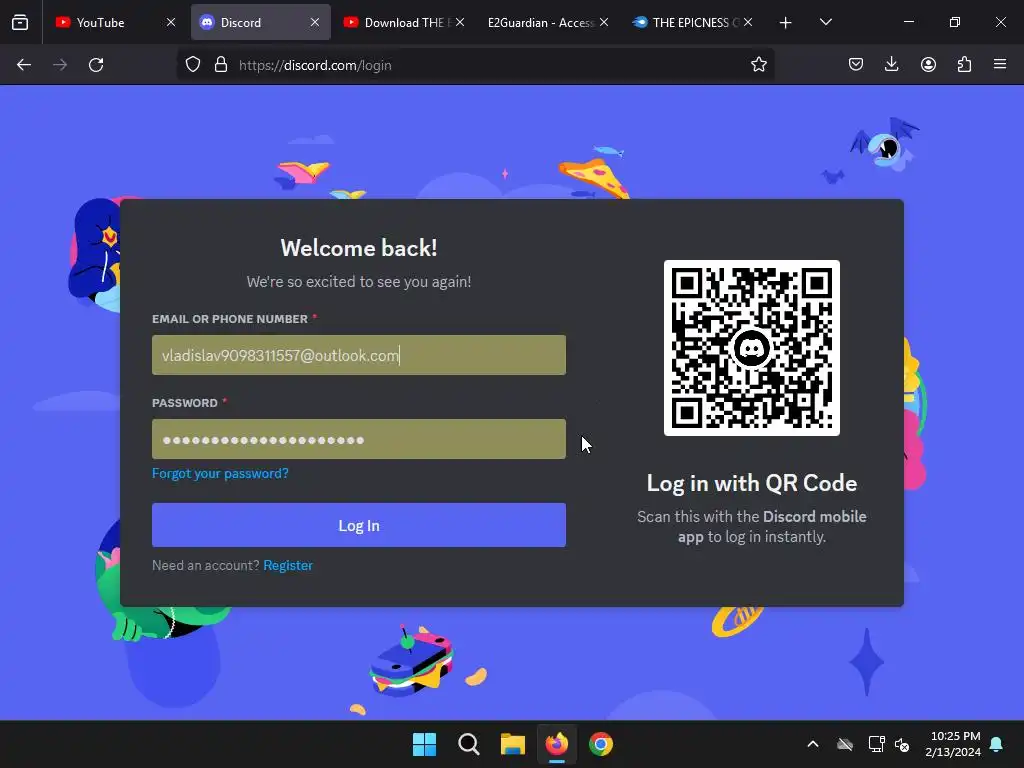The width and height of the screenshot is (1024, 768).
Task: Click the email or phone number field
Action: [359, 355]
